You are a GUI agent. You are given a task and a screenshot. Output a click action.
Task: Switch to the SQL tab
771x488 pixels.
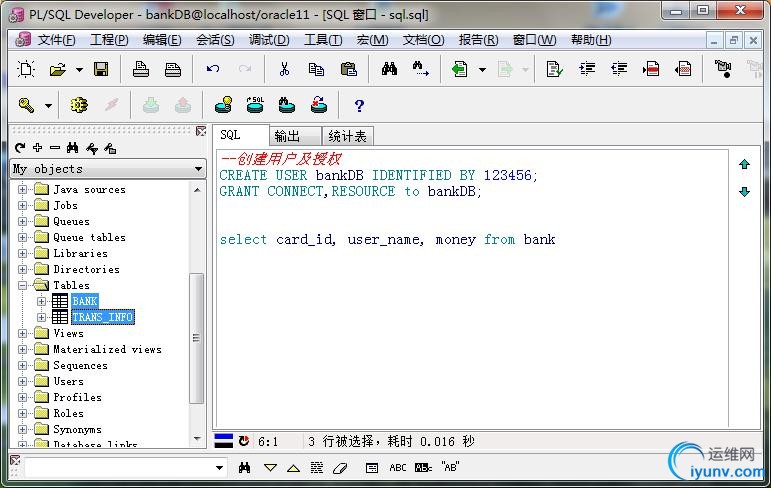[x=240, y=135]
